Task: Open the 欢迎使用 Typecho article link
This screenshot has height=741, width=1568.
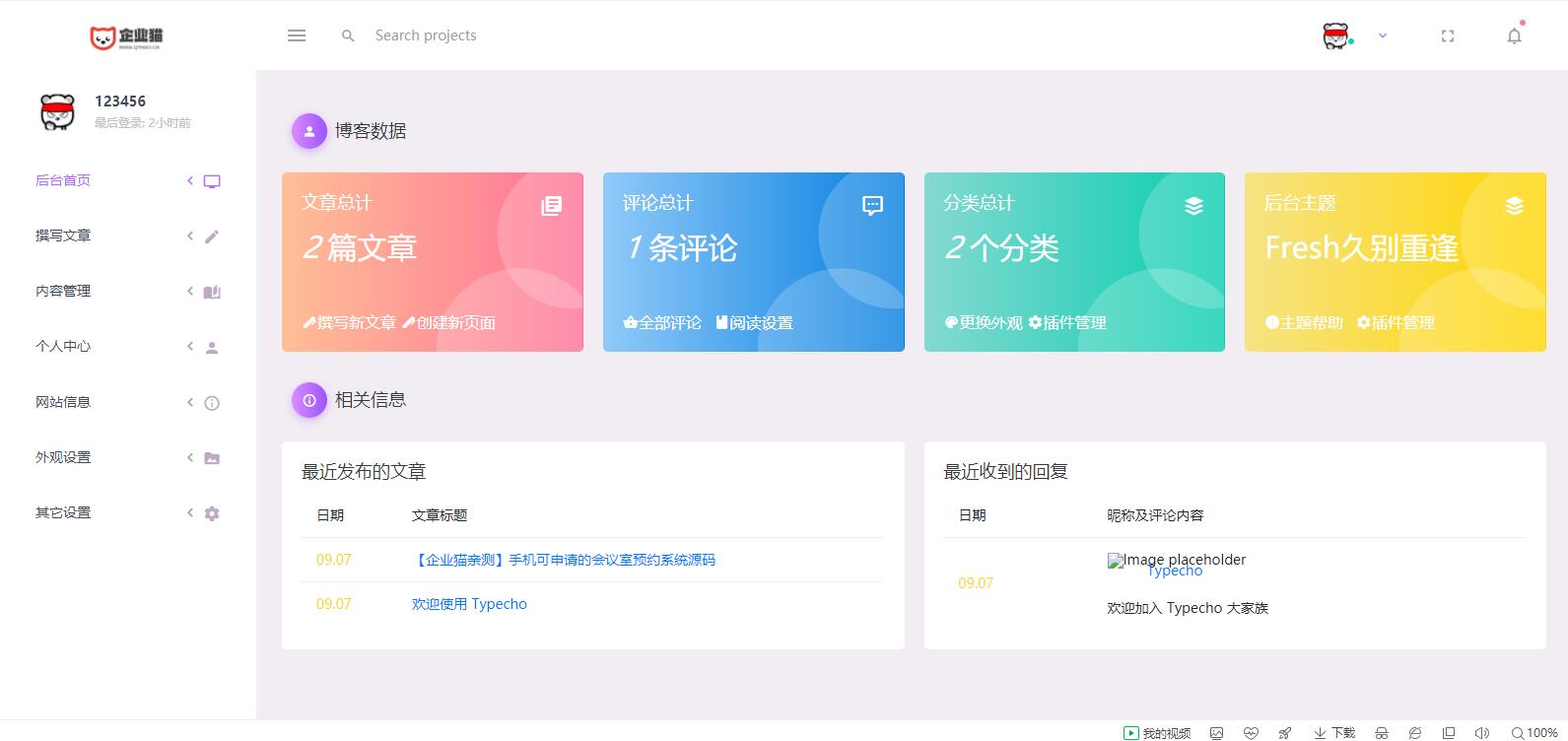Action: (x=469, y=604)
